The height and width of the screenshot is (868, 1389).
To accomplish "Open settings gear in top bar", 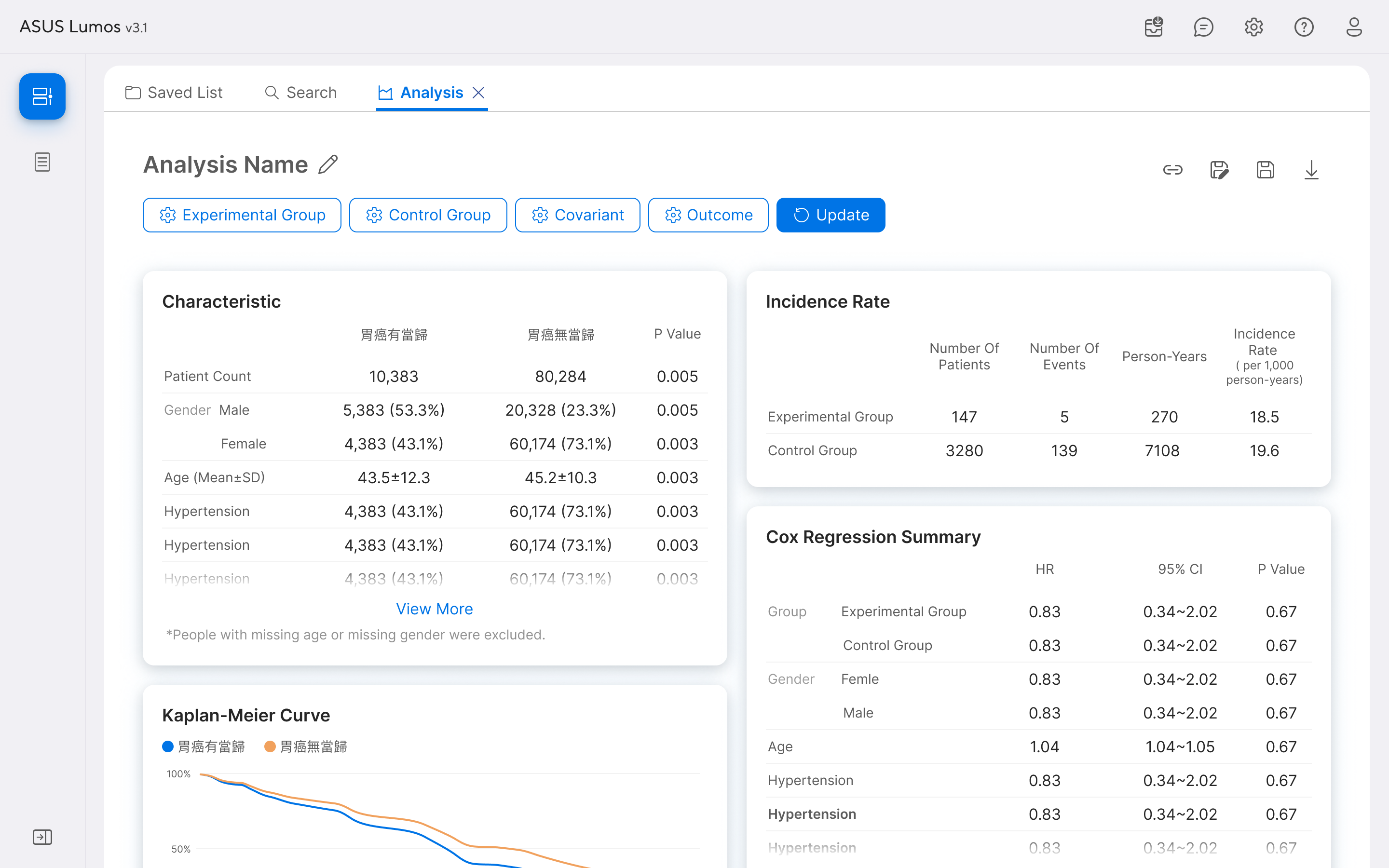I will coord(1253,27).
